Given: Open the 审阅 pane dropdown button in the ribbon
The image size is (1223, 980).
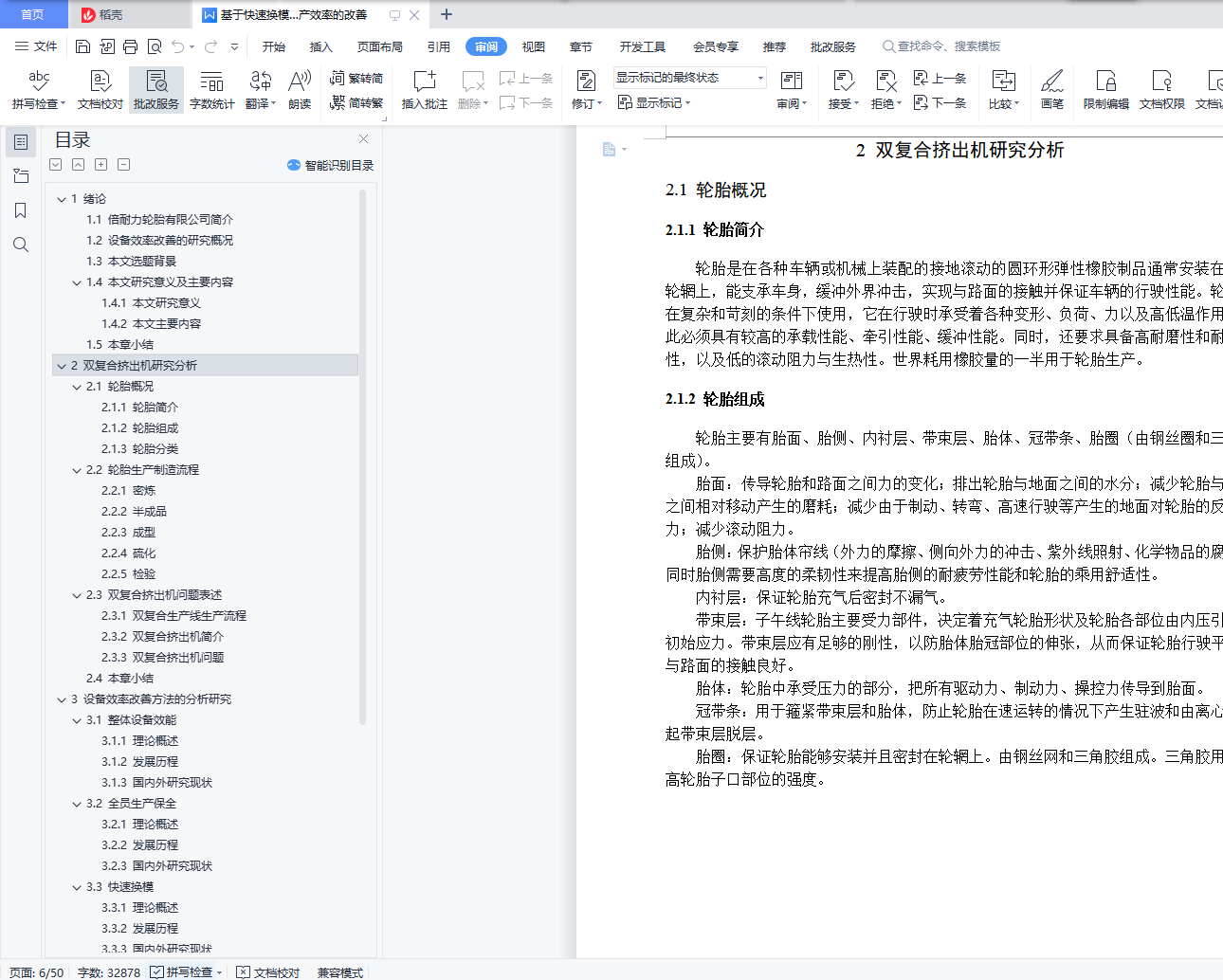Looking at the screenshot, I should tap(792, 90).
